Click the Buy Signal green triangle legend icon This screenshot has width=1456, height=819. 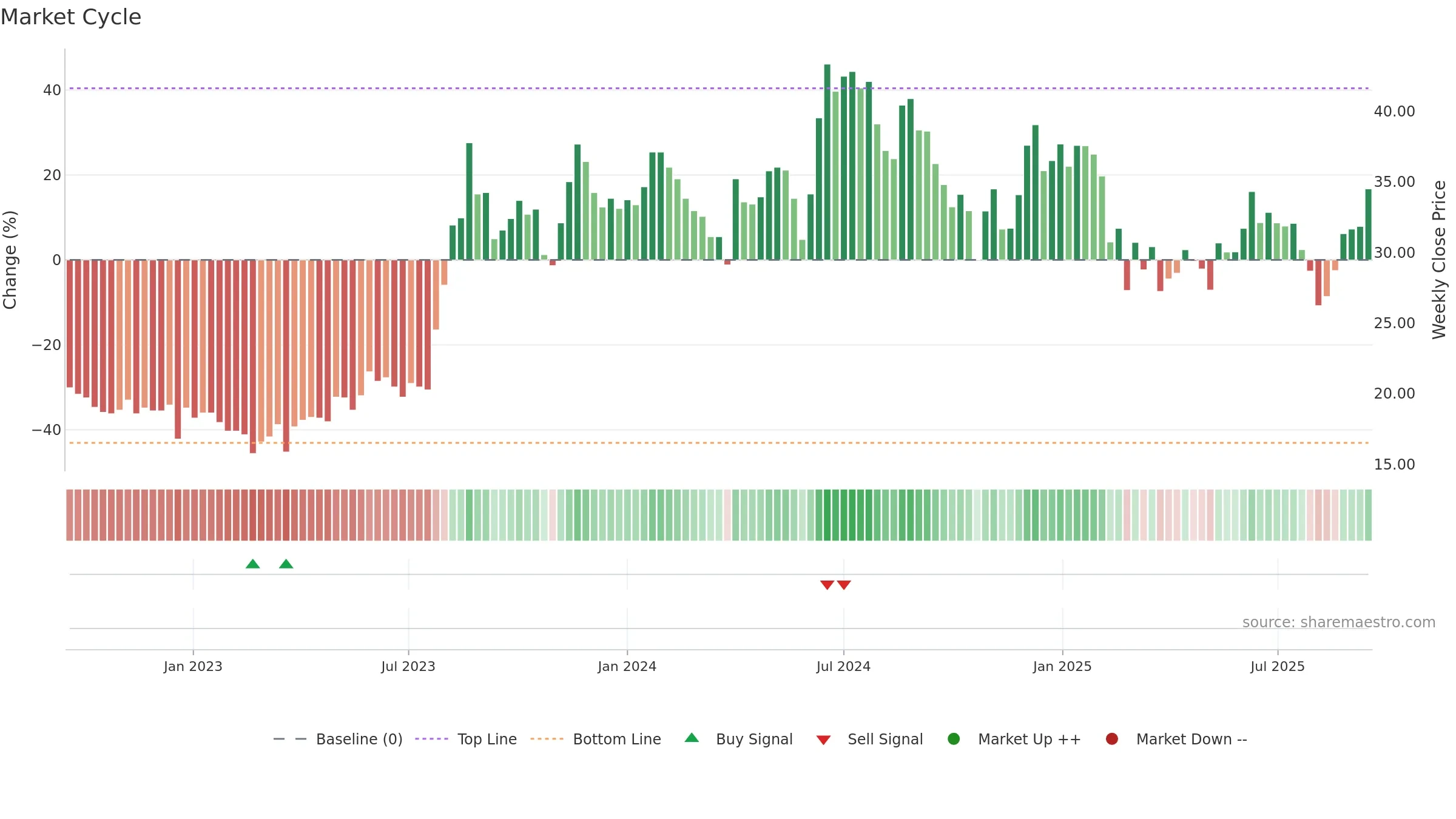point(692,738)
